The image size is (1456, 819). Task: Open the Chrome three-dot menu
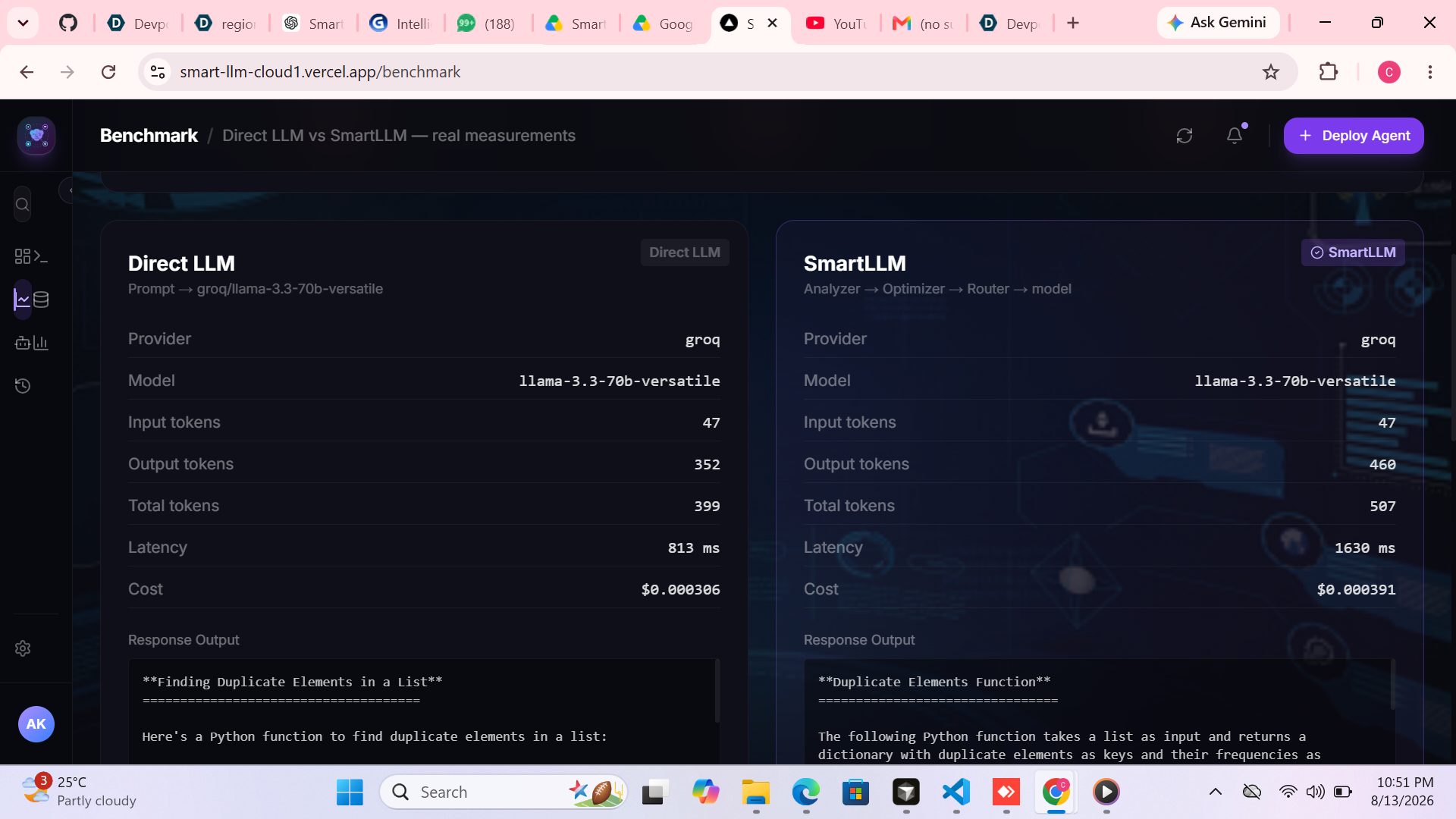pos(1430,72)
